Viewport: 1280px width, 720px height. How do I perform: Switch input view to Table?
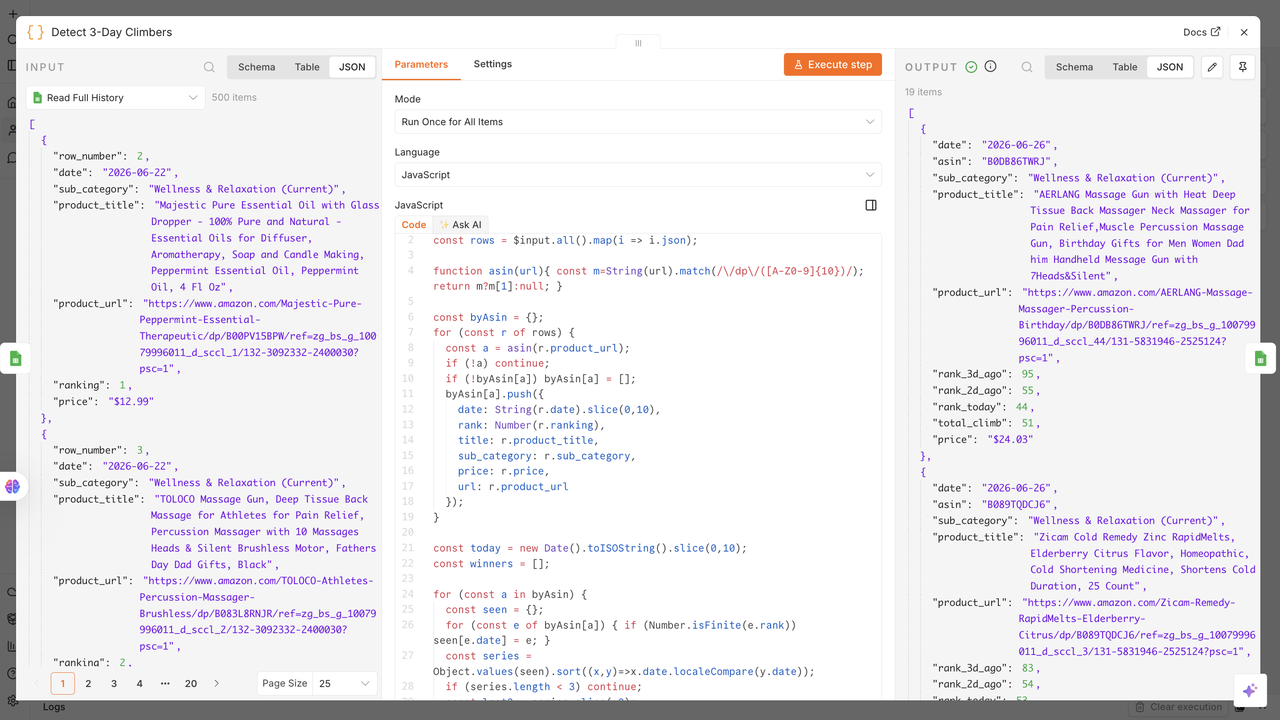(307, 67)
